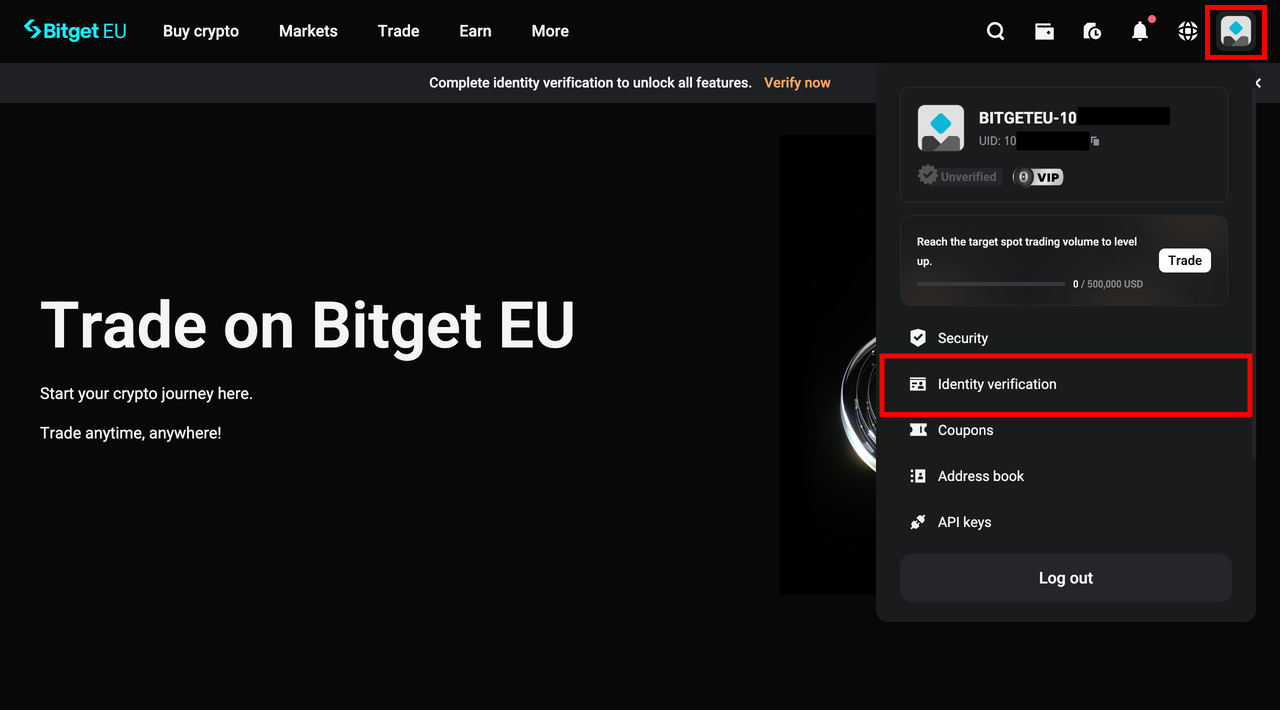This screenshot has width=1280, height=710.
Task: Click the Bitget EU logo
Action: (x=75, y=31)
